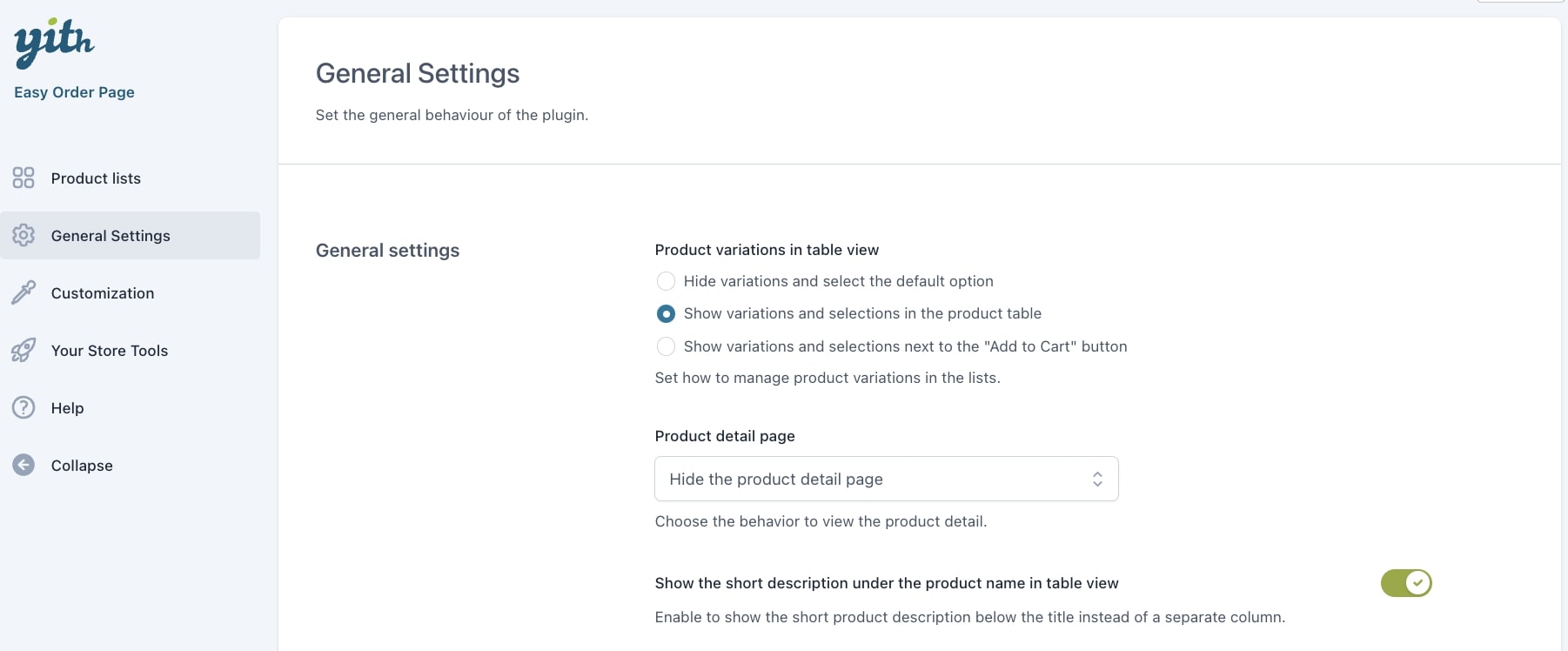Image resolution: width=1568 pixels, height=651 pixels.
Task: Click 'Choose the behavior to view' hint text
Action: point(821,521)
